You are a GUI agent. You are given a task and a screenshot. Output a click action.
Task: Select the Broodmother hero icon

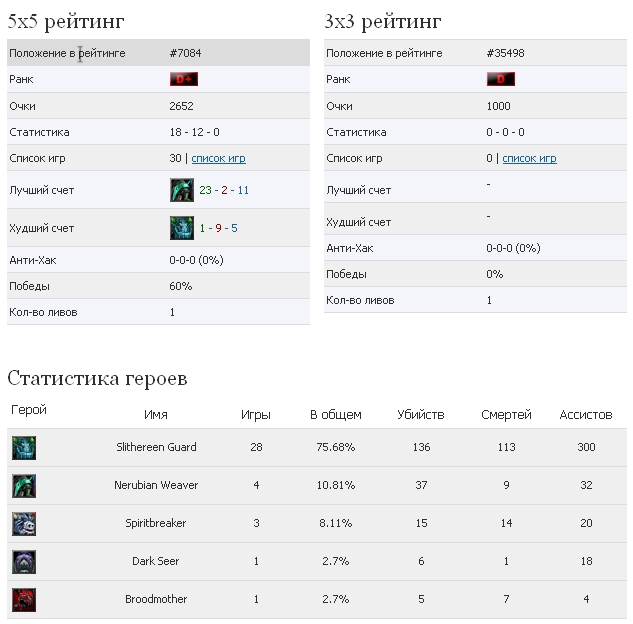tap(24, 599)
